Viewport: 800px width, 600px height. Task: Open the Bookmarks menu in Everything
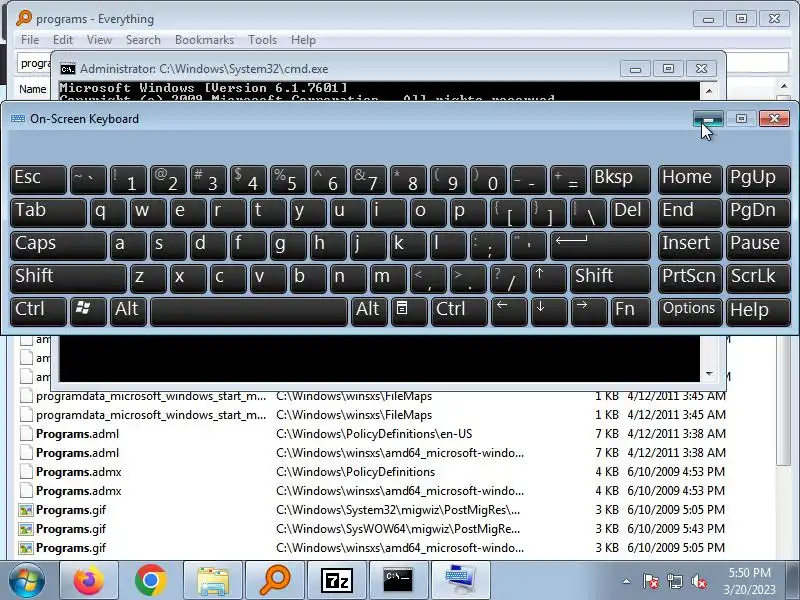coord(204,40)
